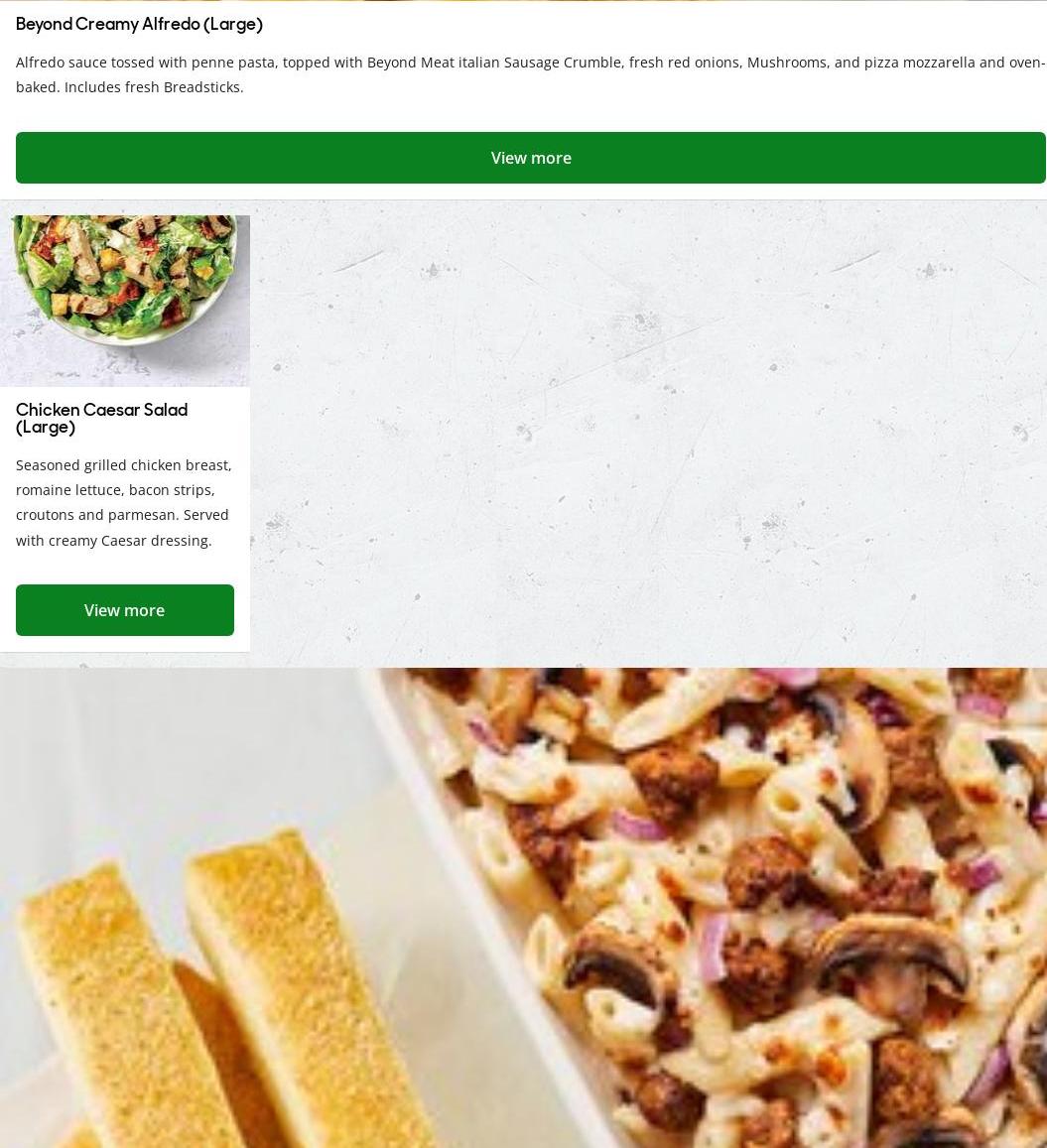The height and width of the screenshot is (1148, 1047).
Task: Click the "pizza mozzarella" text in the Alfredo description
Action: click(919, 63)
